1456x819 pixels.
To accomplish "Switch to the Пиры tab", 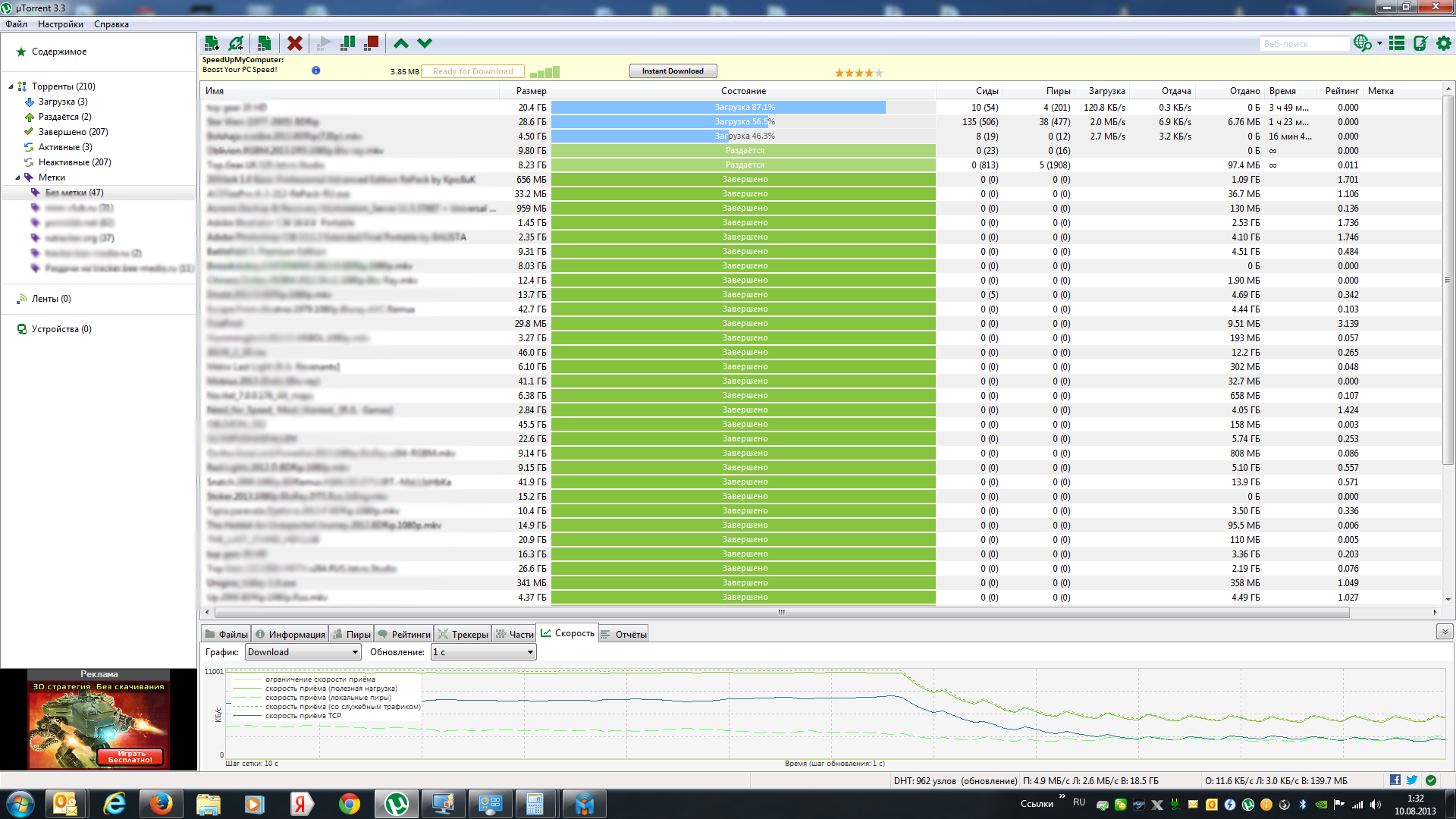I will (352, 635).
